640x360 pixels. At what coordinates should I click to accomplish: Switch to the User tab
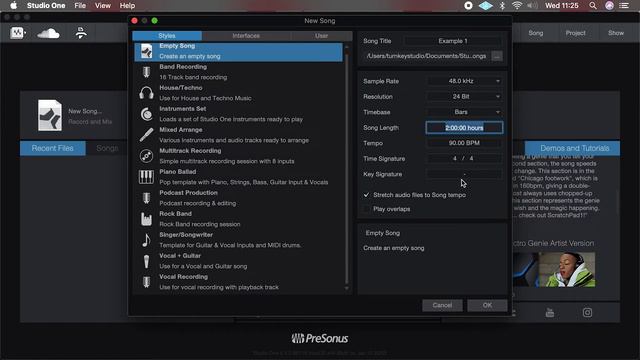pos(321,36)
